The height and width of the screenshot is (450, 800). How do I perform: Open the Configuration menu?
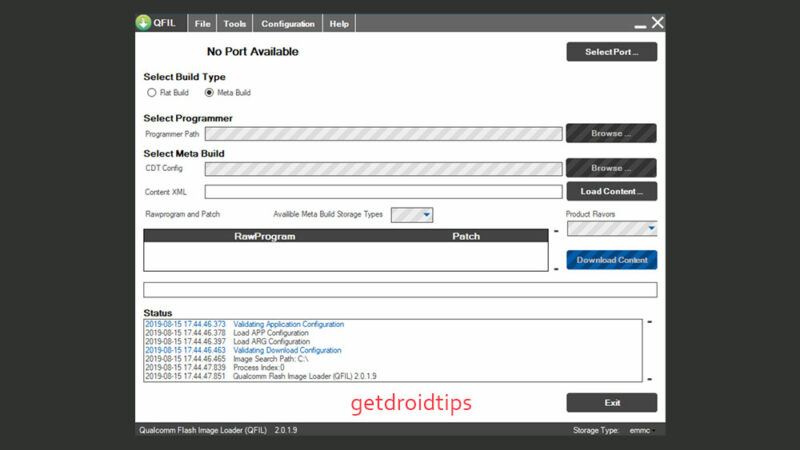click(x=288, y=23)
